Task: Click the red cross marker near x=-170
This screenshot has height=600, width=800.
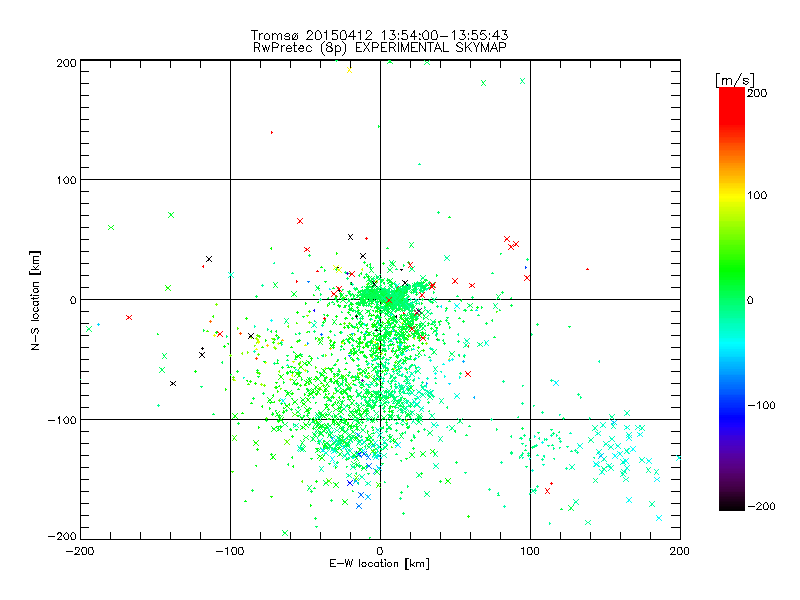Action: [129, 317]
